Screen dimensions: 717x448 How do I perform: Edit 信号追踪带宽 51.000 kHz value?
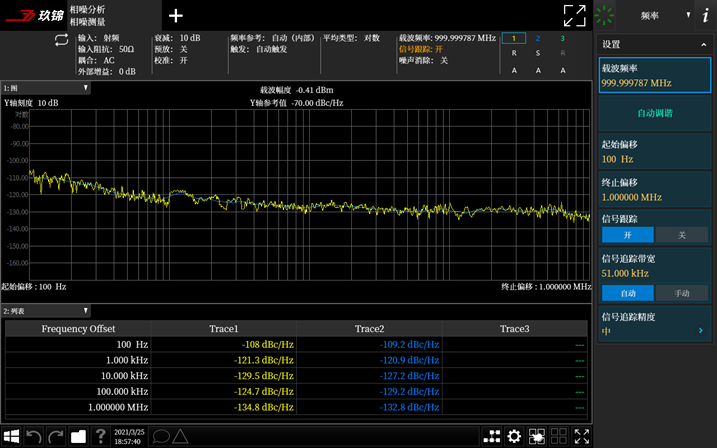tap(625, 273)
